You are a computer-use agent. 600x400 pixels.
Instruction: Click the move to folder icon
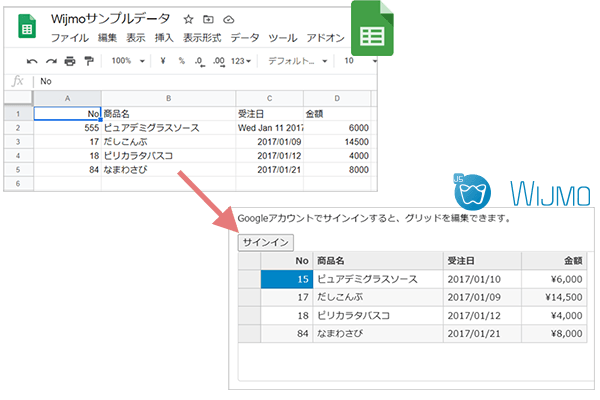208,19
